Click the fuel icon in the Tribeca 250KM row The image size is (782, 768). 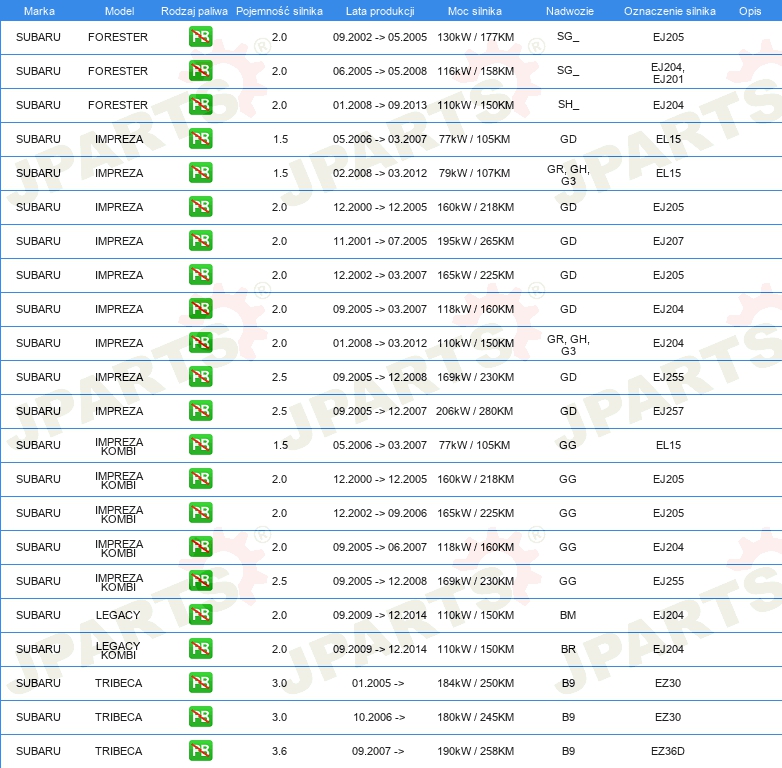200,683
